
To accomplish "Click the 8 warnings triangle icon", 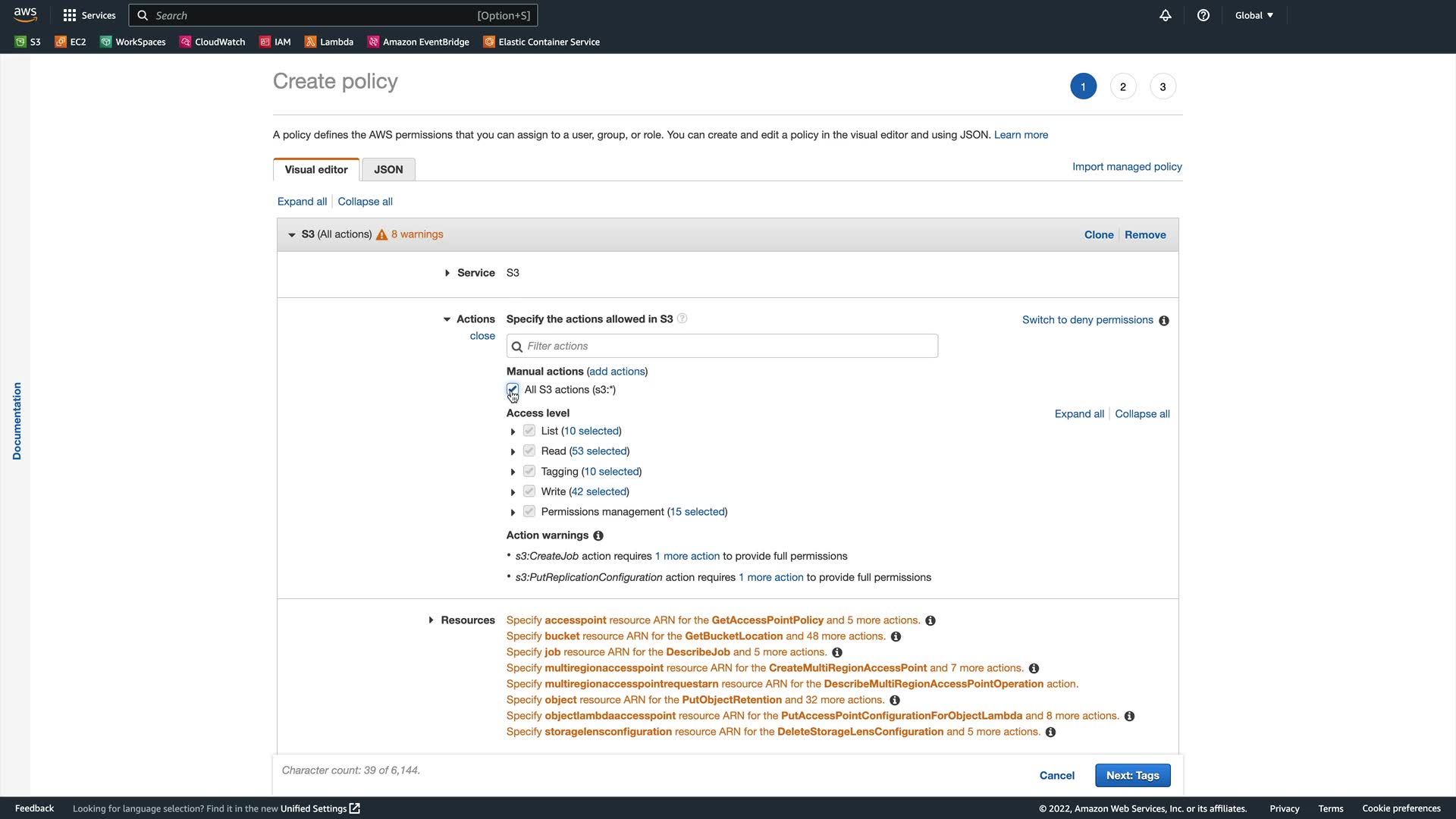I will click(x=382, y=235).
